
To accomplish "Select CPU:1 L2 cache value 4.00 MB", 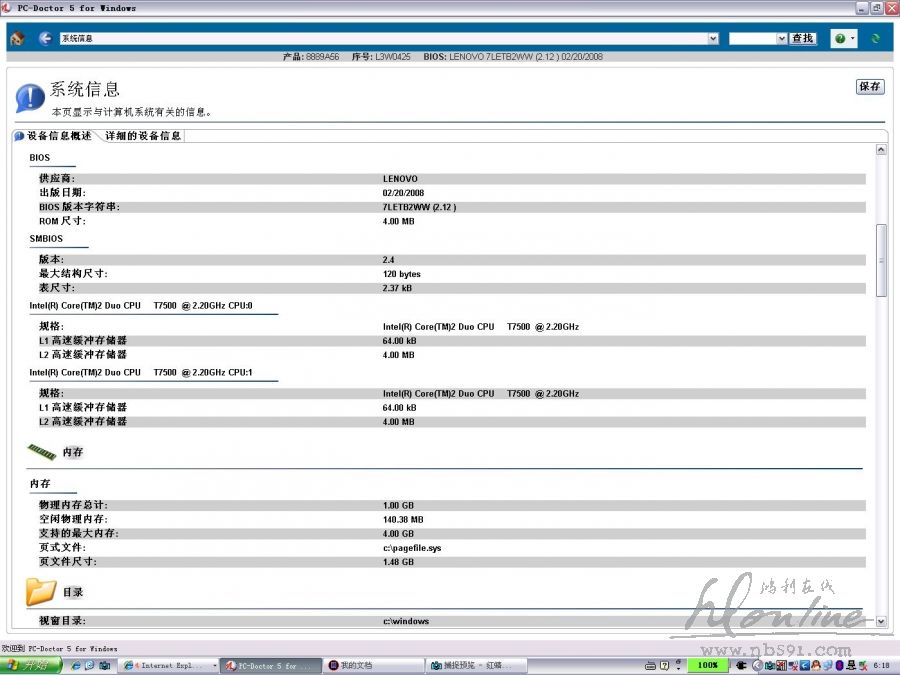I will [398, 422].
